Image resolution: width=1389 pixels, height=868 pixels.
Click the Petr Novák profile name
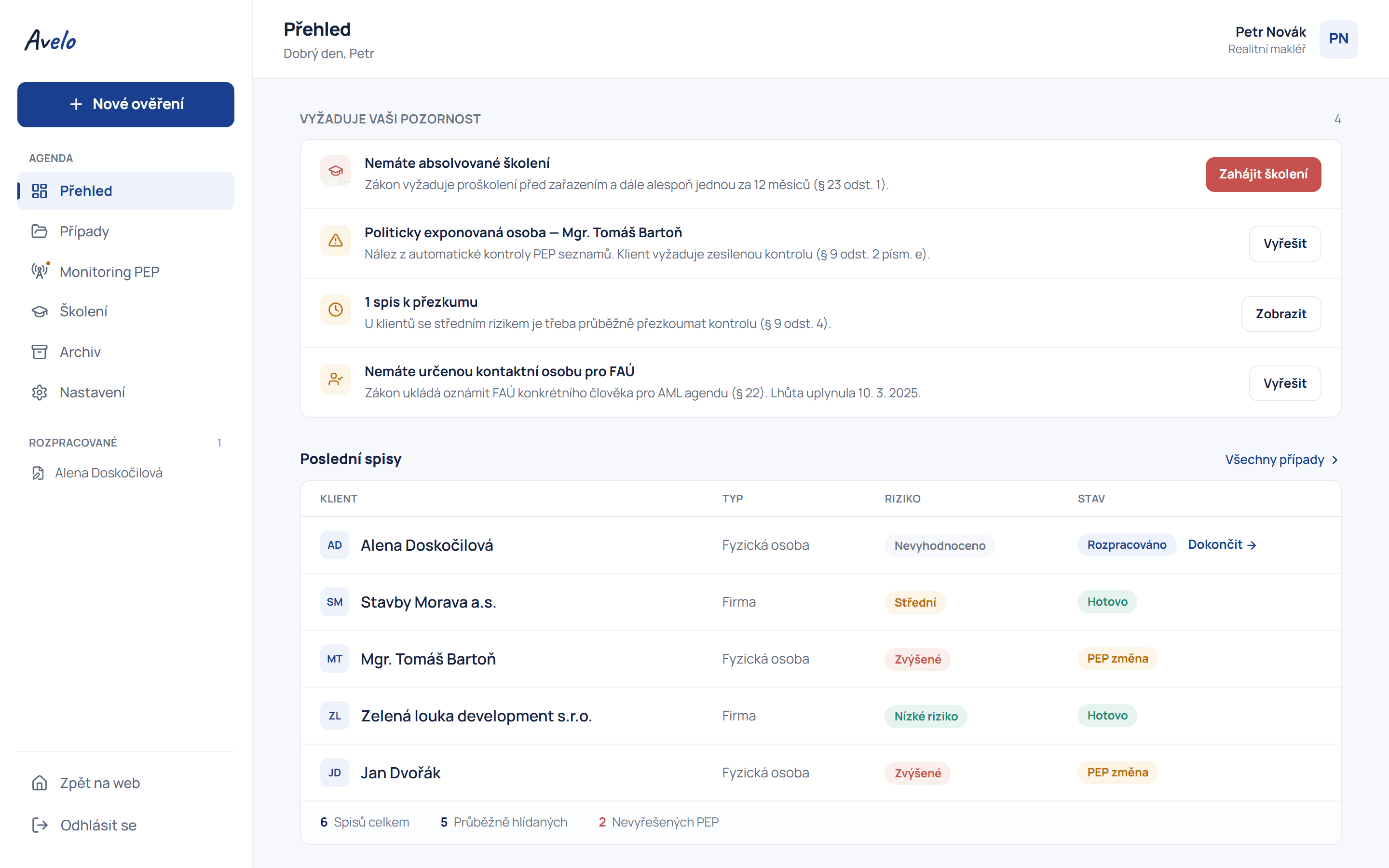pos(1270,31)
